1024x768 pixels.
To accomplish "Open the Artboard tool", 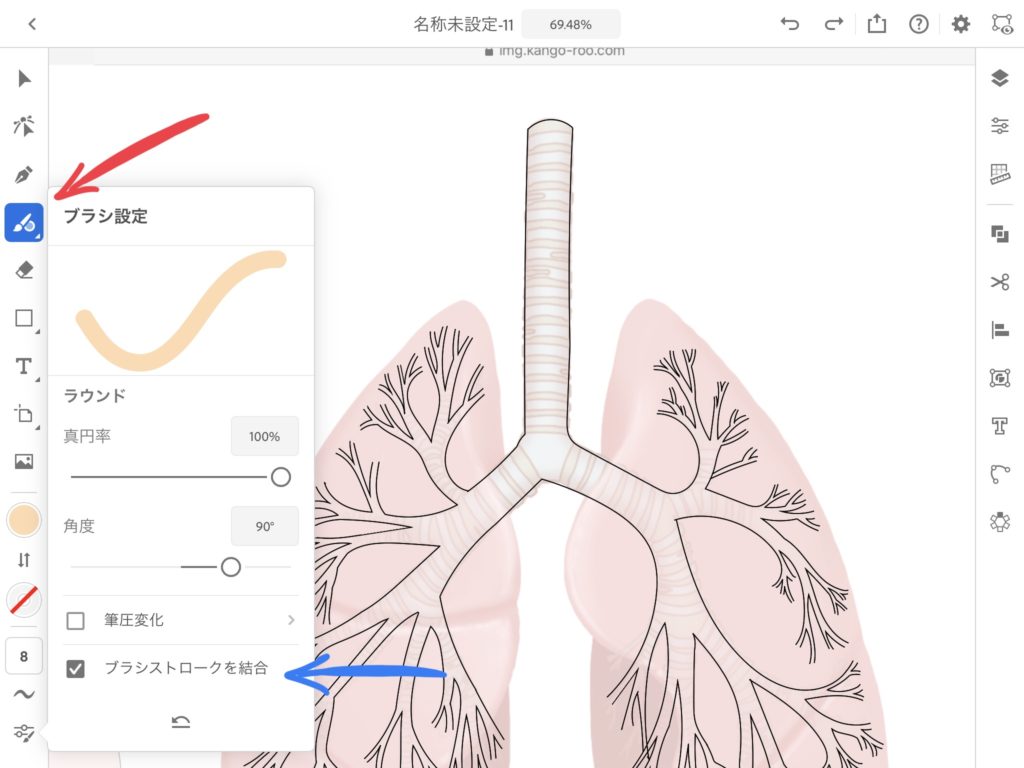I will pyautogui.click(x=24, y=414).
